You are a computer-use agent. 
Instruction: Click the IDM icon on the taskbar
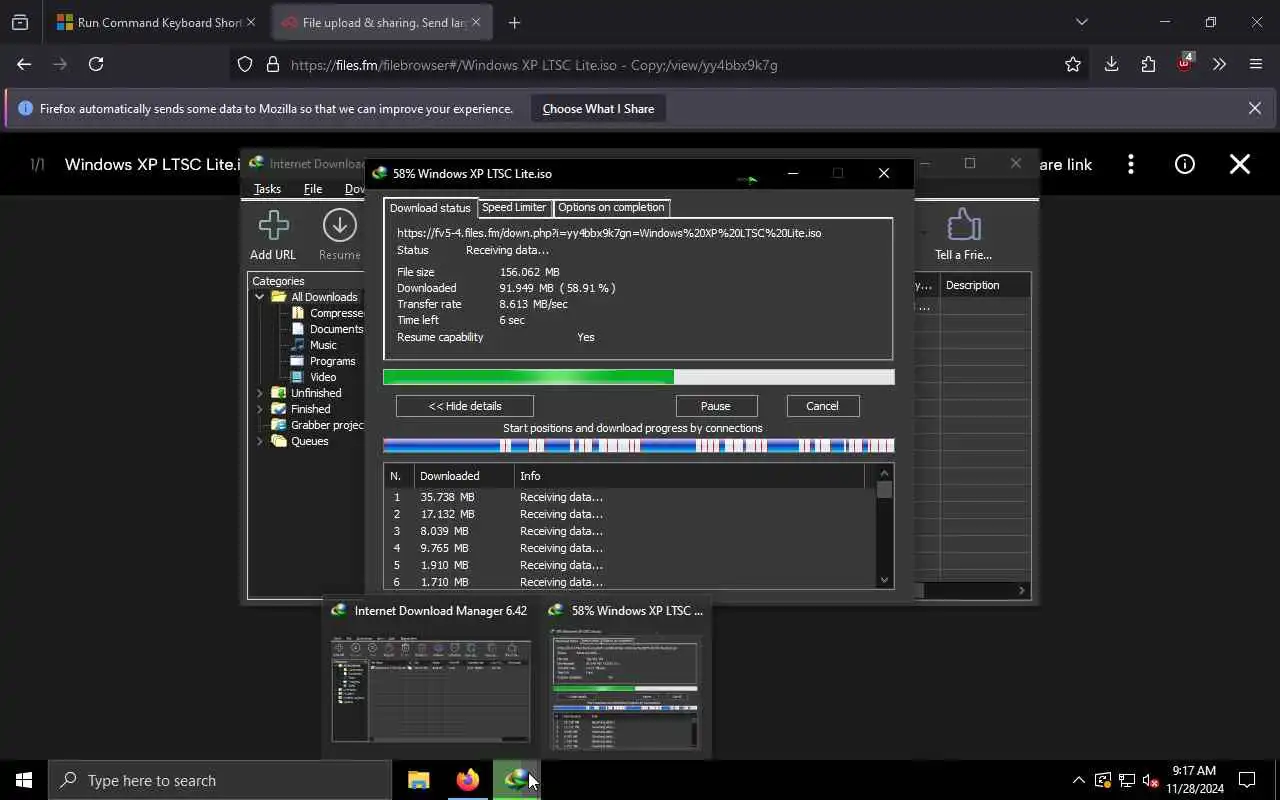517,780
